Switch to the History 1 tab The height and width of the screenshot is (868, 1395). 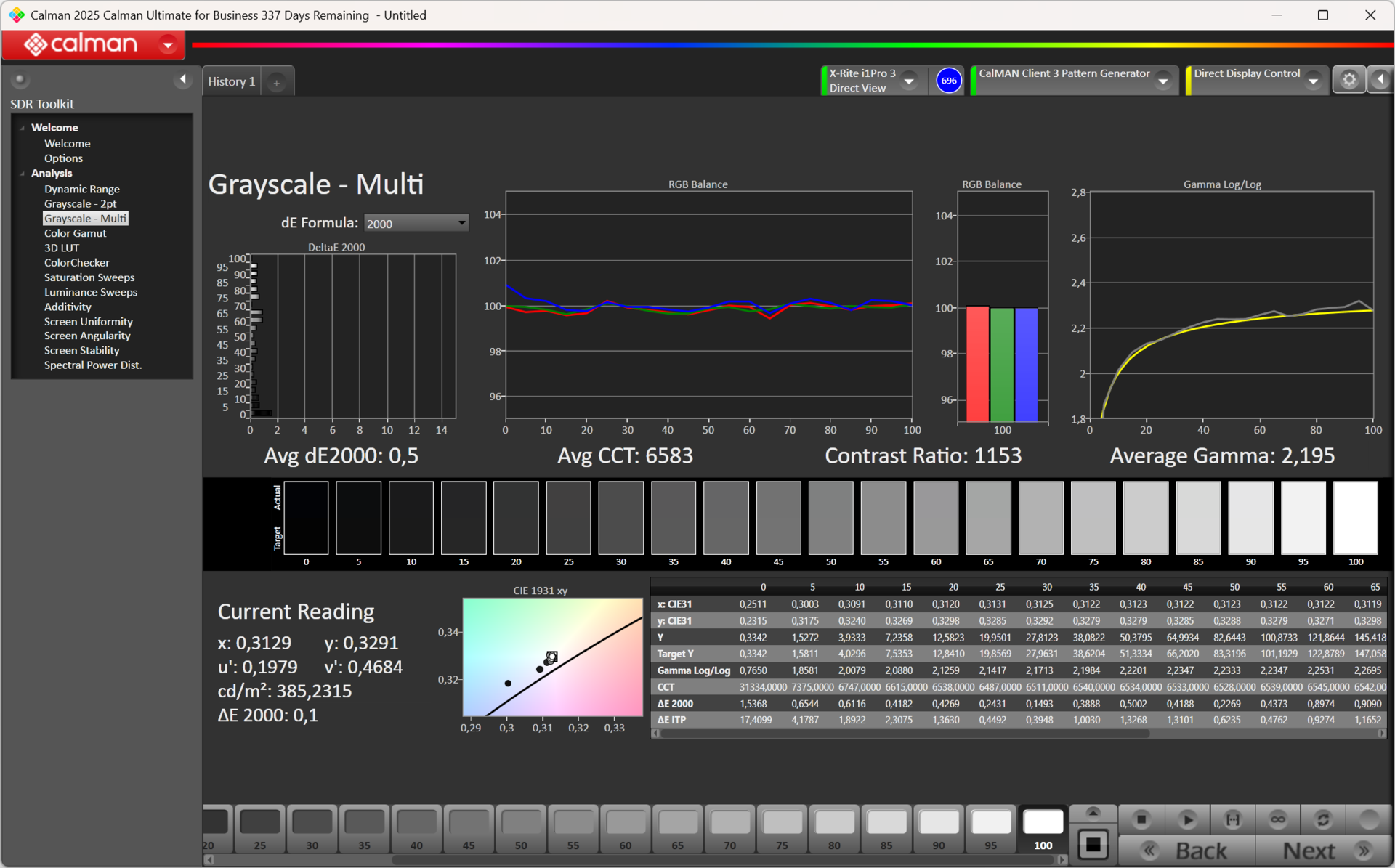[x=231, y=81]
